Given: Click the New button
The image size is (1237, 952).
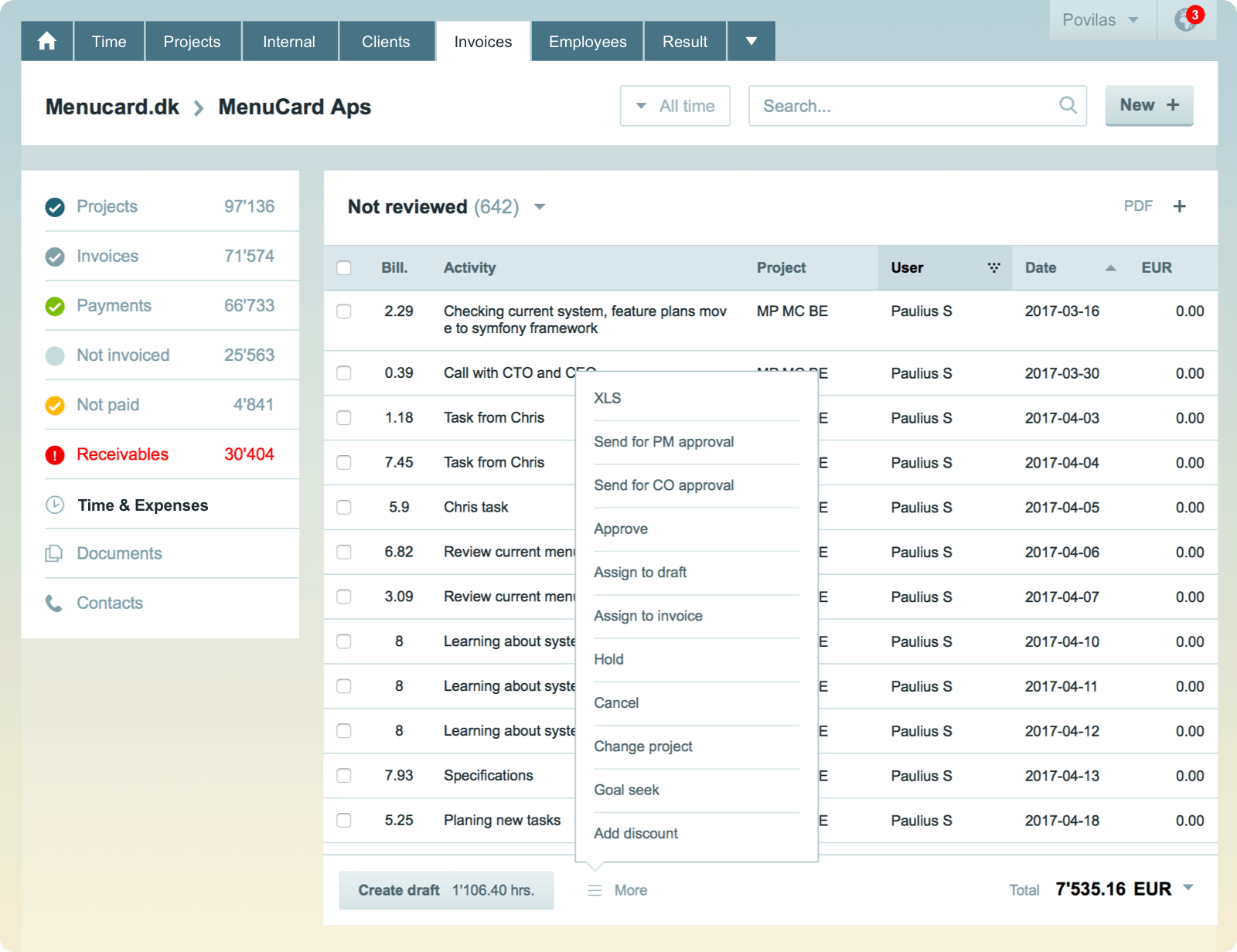Looking at the screenshot, I should point(1149,106).
